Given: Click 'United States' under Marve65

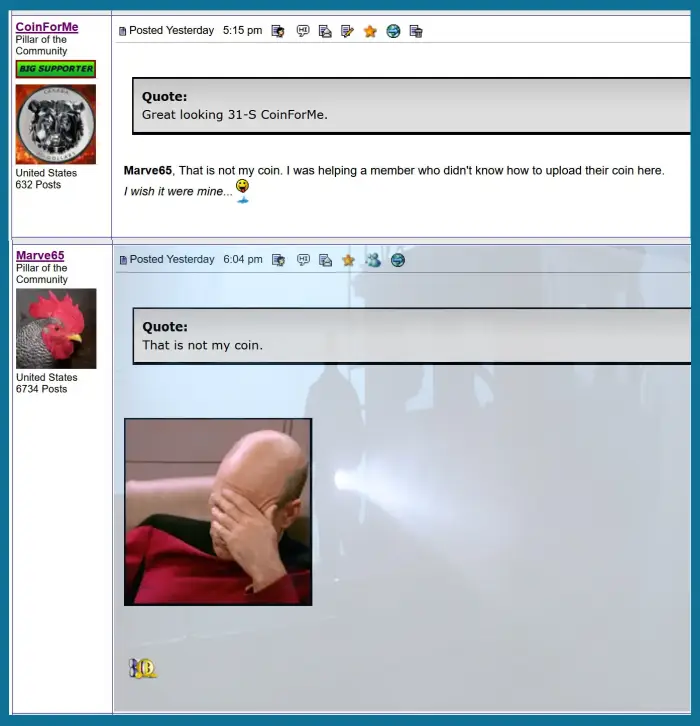Looking at the screenshot, I should coord(47,377).
